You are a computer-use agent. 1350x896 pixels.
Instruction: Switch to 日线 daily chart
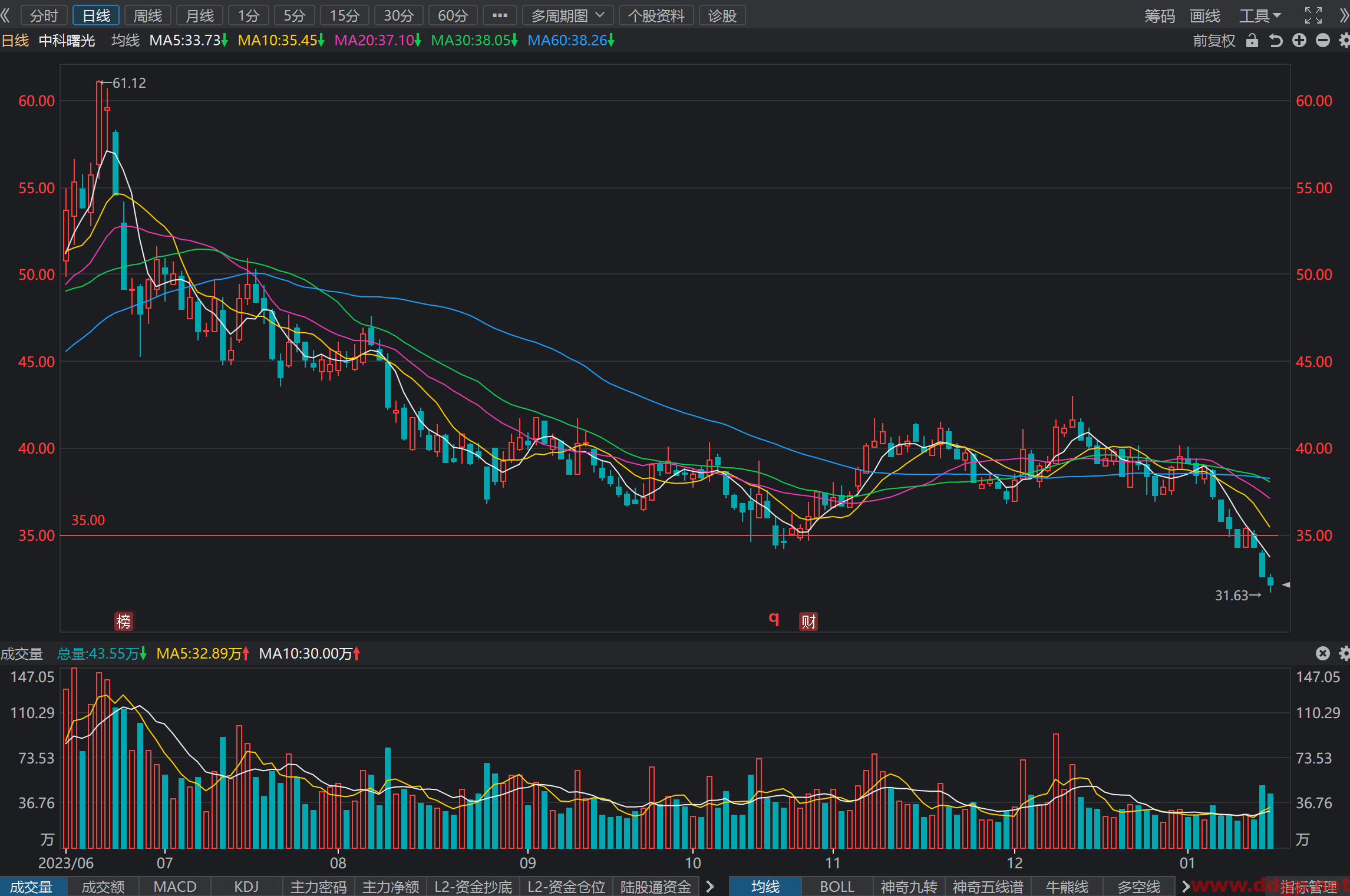click(x=96, y=15)
